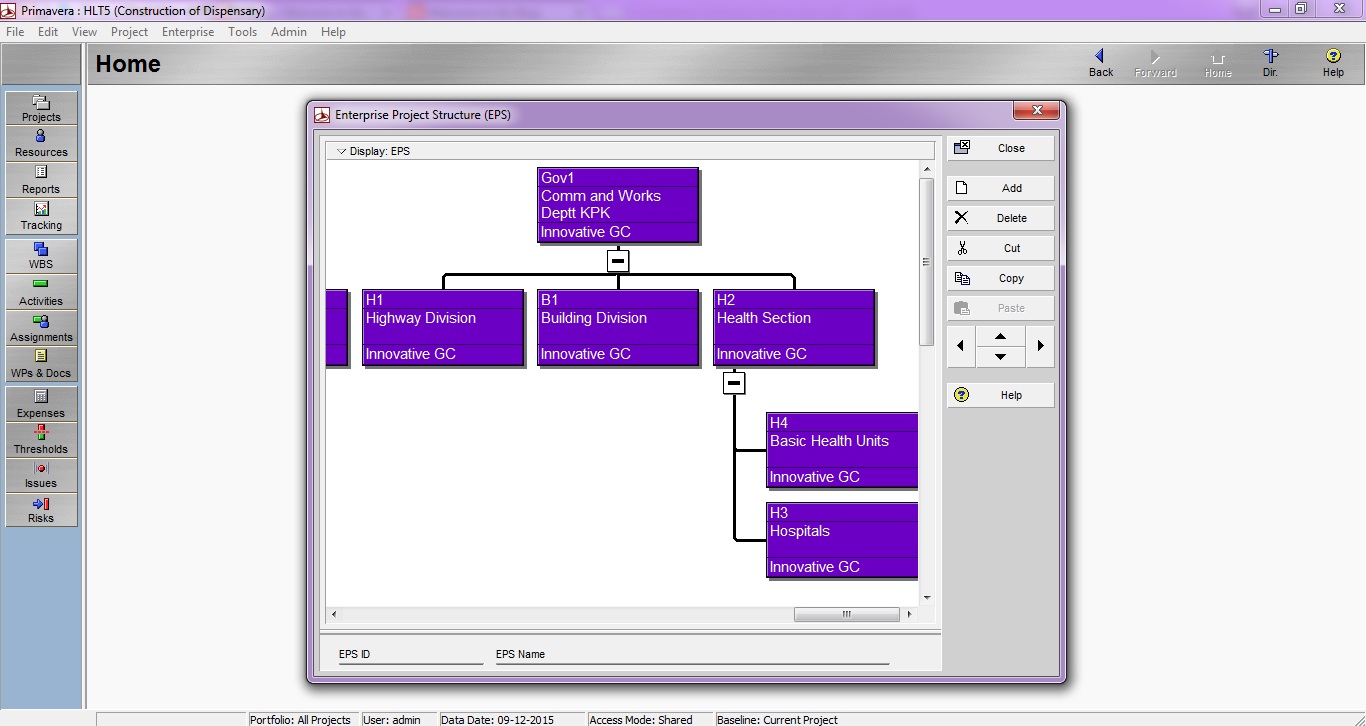Click the Add button in the EPS dialog

pyautogui.click(x=1000, y=187)
